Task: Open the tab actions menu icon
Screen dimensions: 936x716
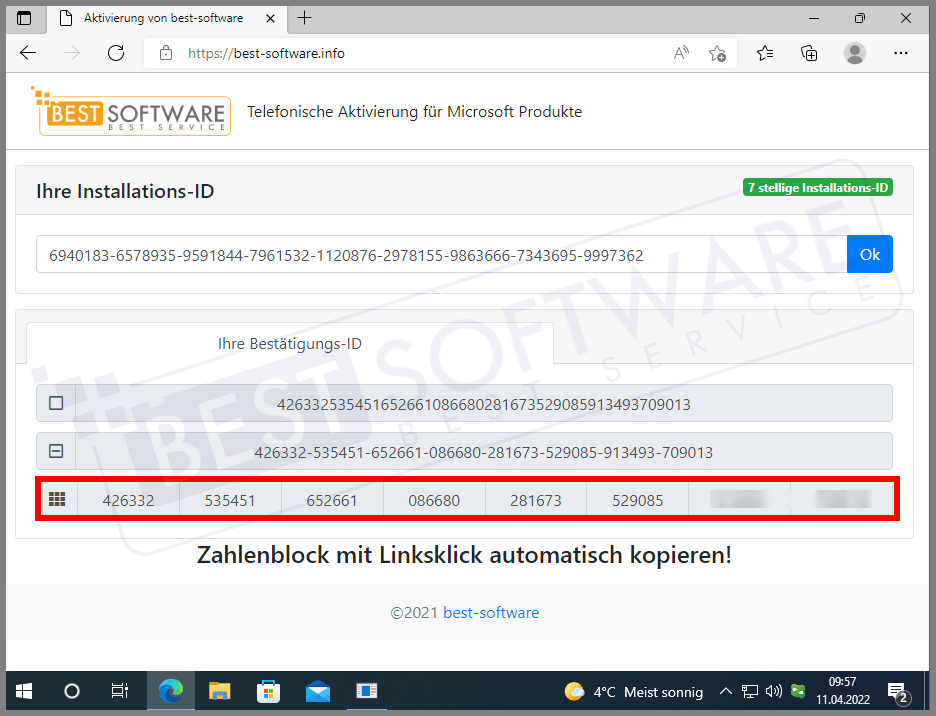Action: point(25,18)
